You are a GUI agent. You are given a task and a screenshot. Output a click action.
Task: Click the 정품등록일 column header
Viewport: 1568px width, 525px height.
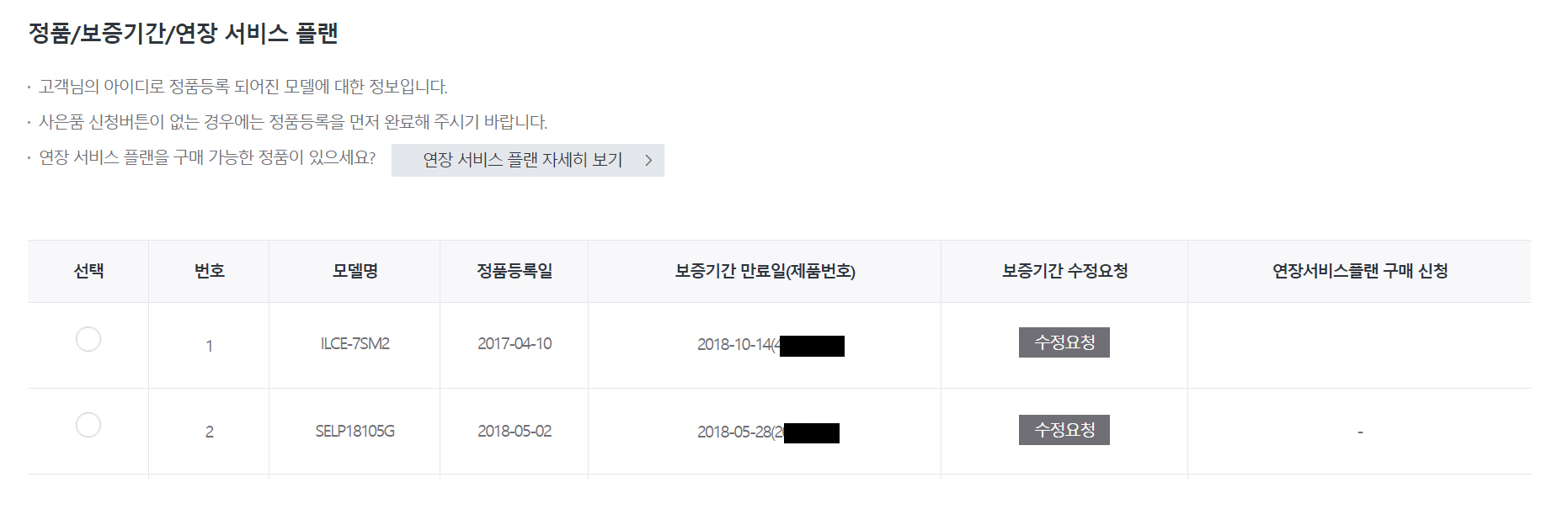pyautogui.click(x=515, y=271)
